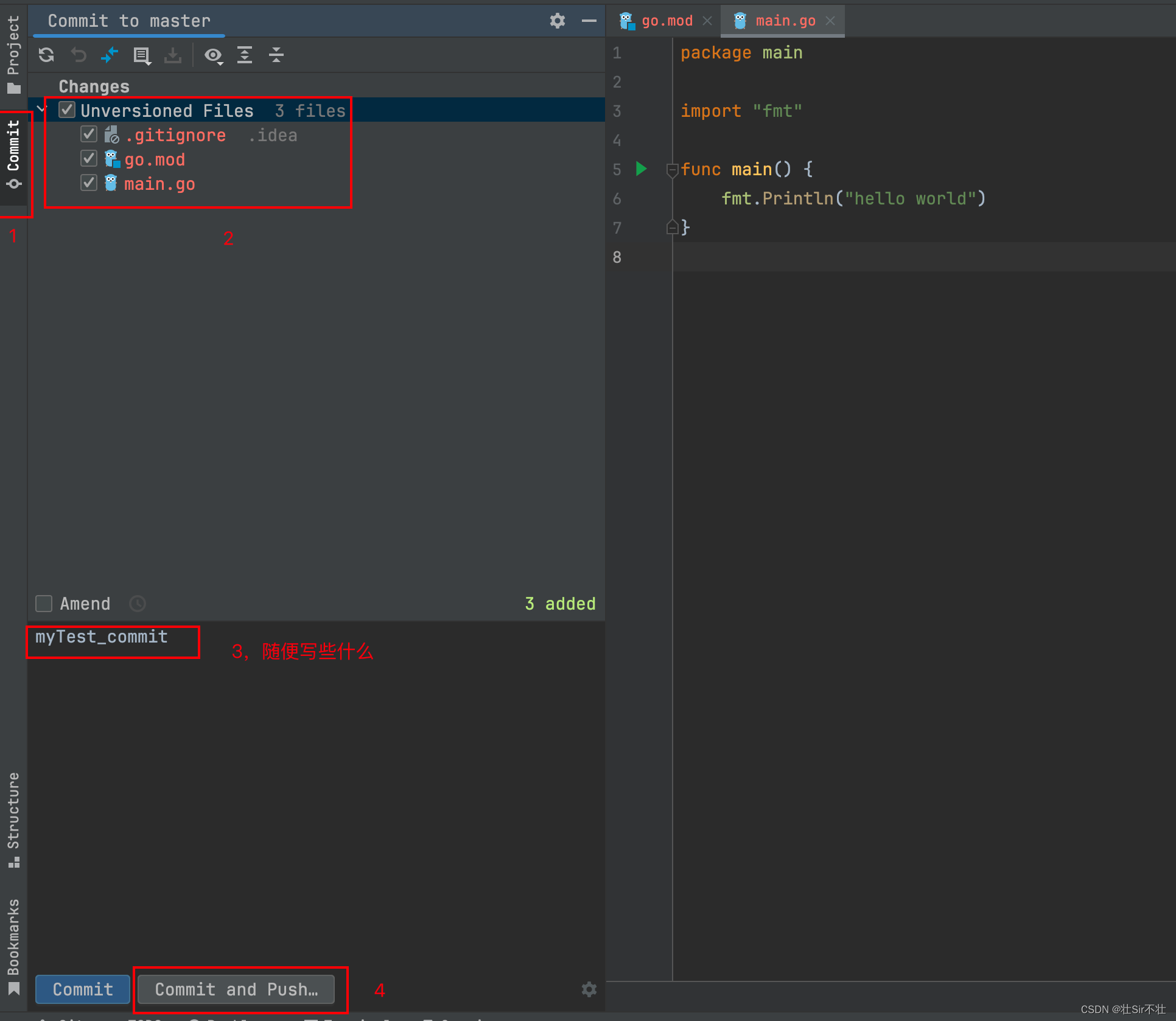Click the Refresh changes icon
Image resolution: width=1176 pixels, height=1021 pixels.
pos(46,55)
